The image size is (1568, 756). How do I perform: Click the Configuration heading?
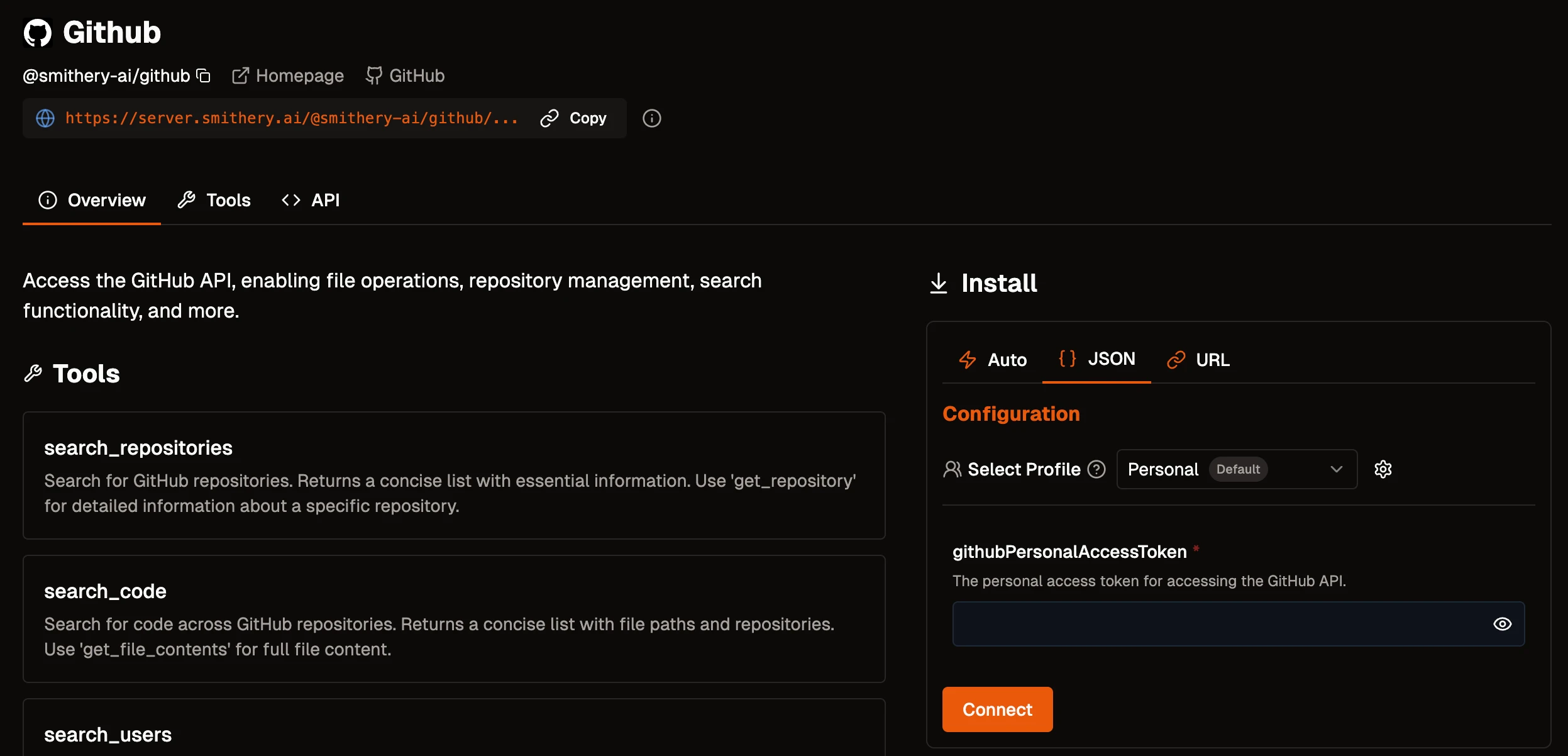pyautogui.click(x=1011, y=414)
